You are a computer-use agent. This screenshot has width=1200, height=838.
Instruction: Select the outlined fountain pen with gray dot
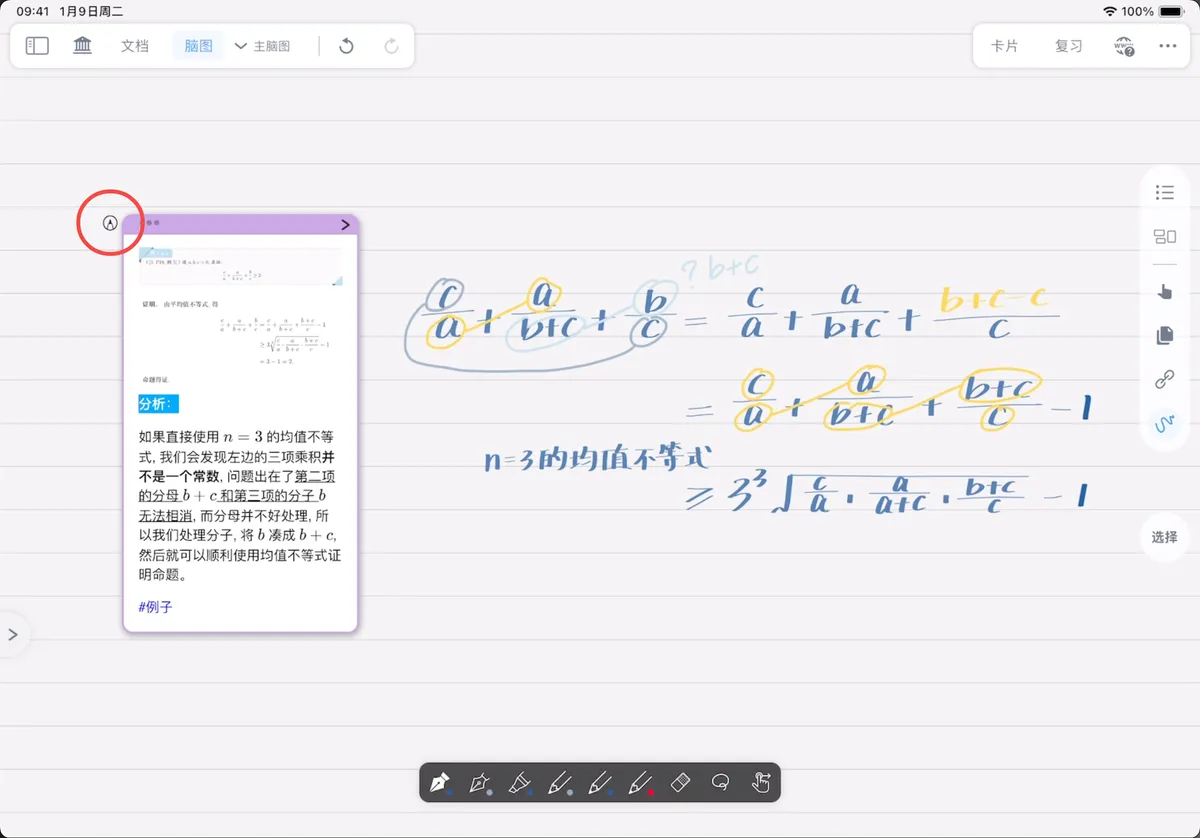(x=479, y=782)
